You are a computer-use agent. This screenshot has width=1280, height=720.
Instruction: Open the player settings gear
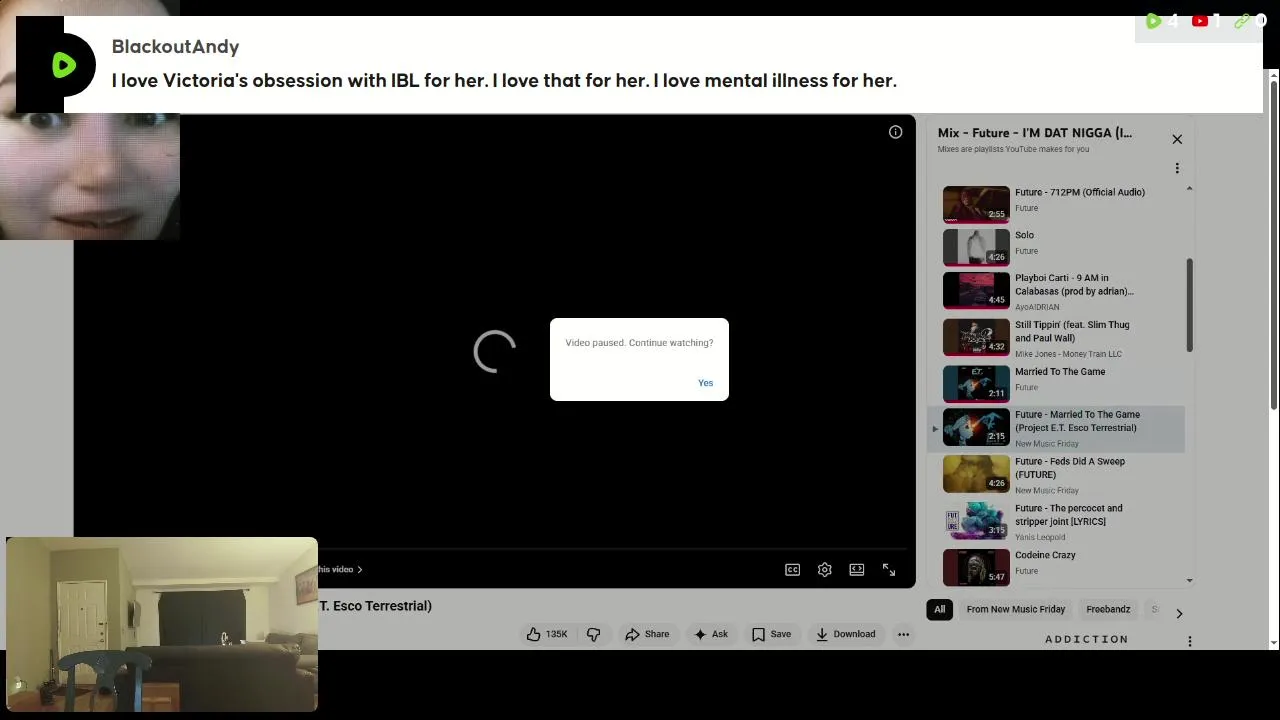824,569
